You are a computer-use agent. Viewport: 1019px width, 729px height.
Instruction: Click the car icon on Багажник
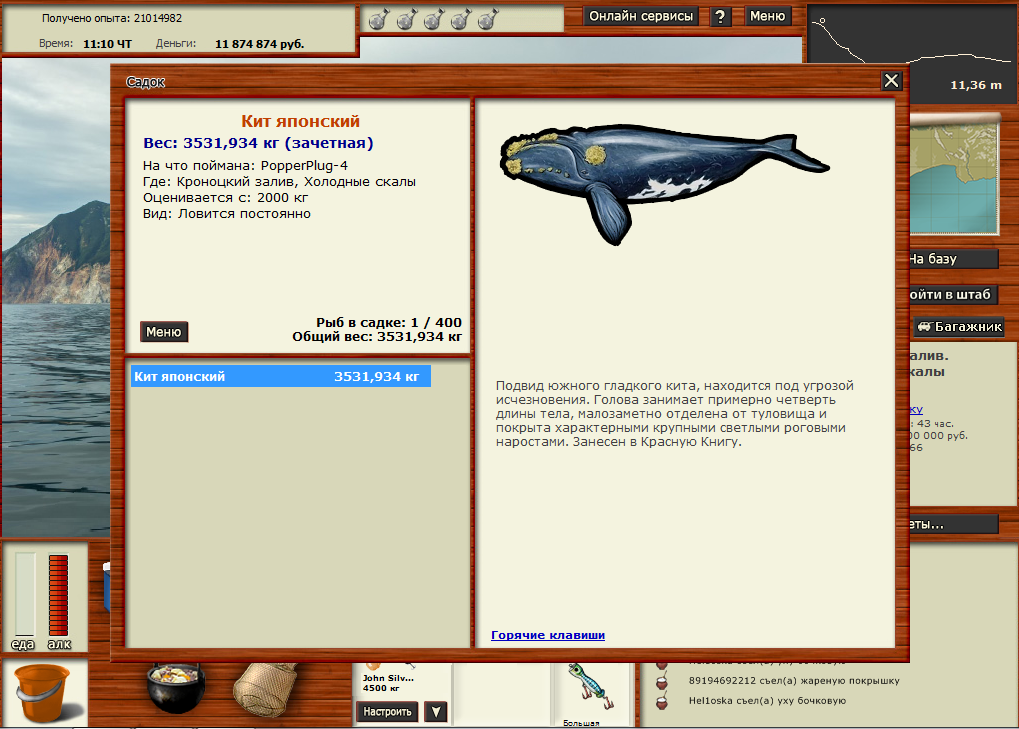(925, 326)
